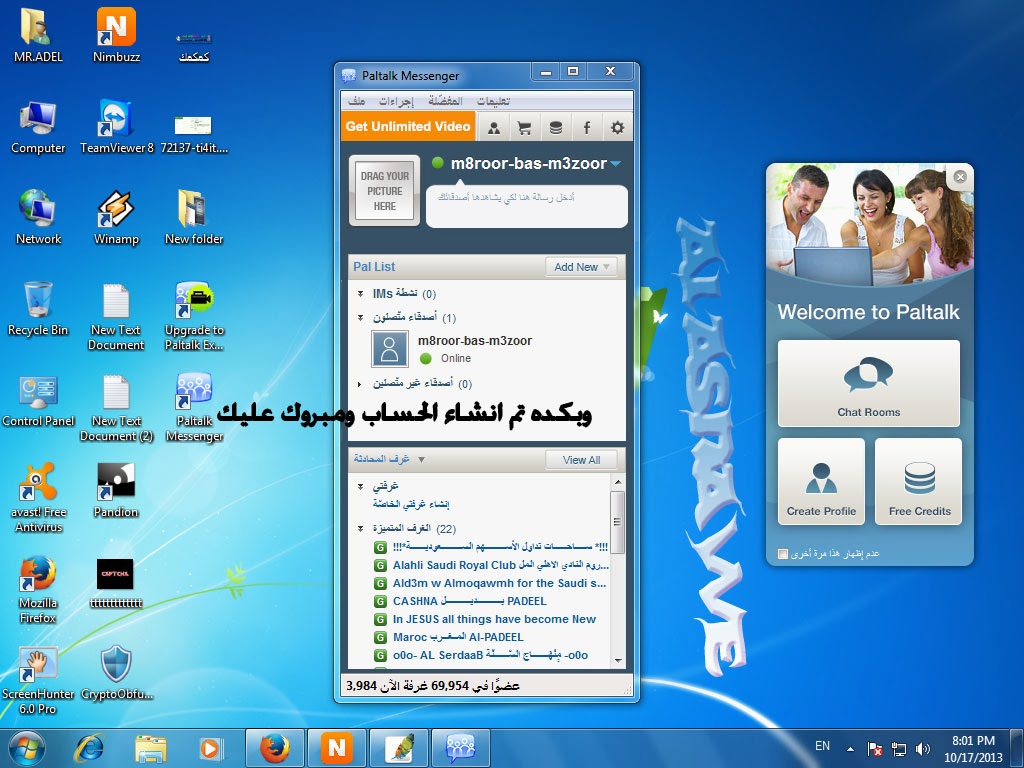Select the Winamp desktop shortcut
The width and height of the screenshot is (1024, 768).
(x=116, y=217)
